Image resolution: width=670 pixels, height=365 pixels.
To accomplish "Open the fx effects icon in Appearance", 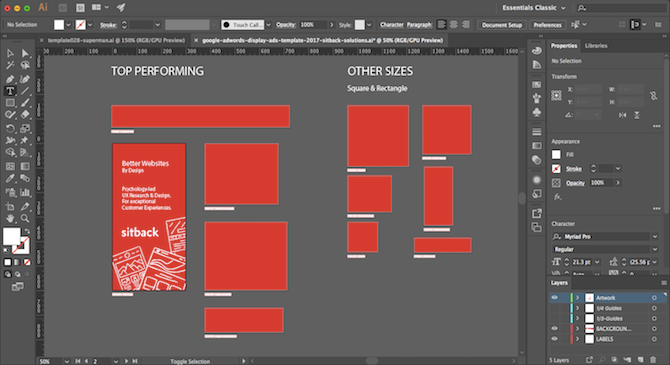I will 557,197.
